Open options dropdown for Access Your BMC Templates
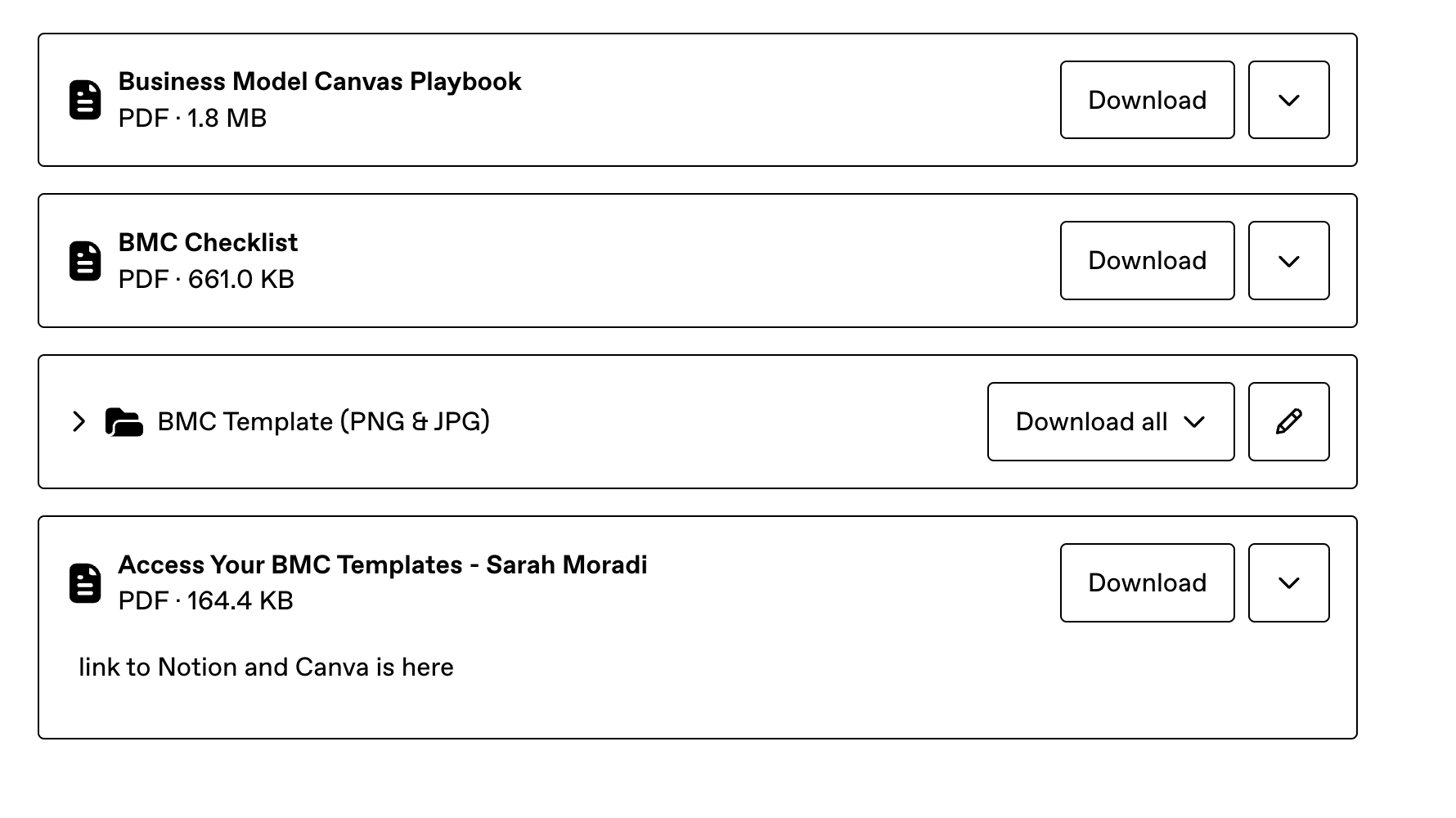Image resolution: width=1456 pixels, height=818 pixels. pos(1288,583)
